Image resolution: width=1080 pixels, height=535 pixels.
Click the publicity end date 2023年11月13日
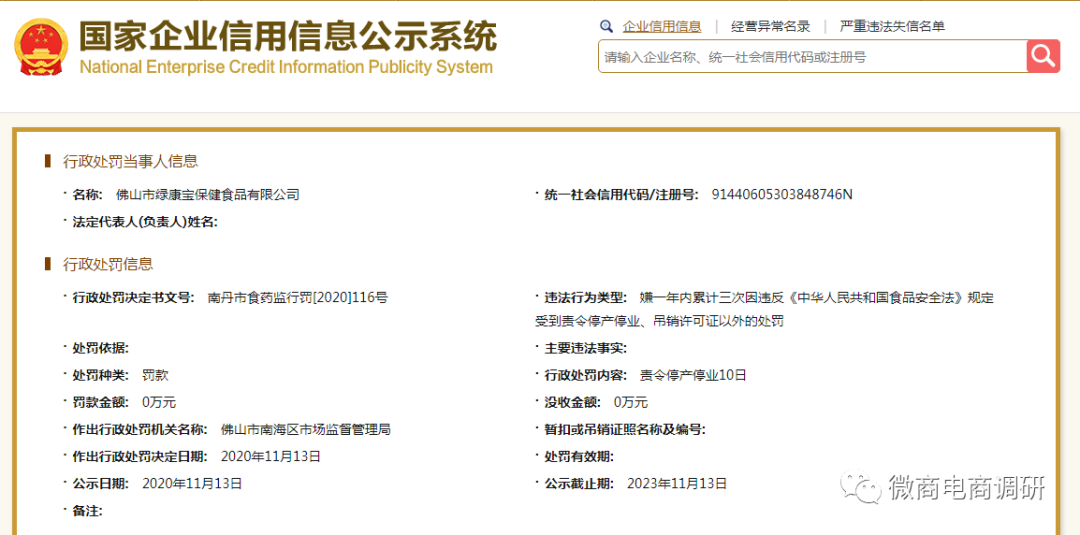[676, 483]
